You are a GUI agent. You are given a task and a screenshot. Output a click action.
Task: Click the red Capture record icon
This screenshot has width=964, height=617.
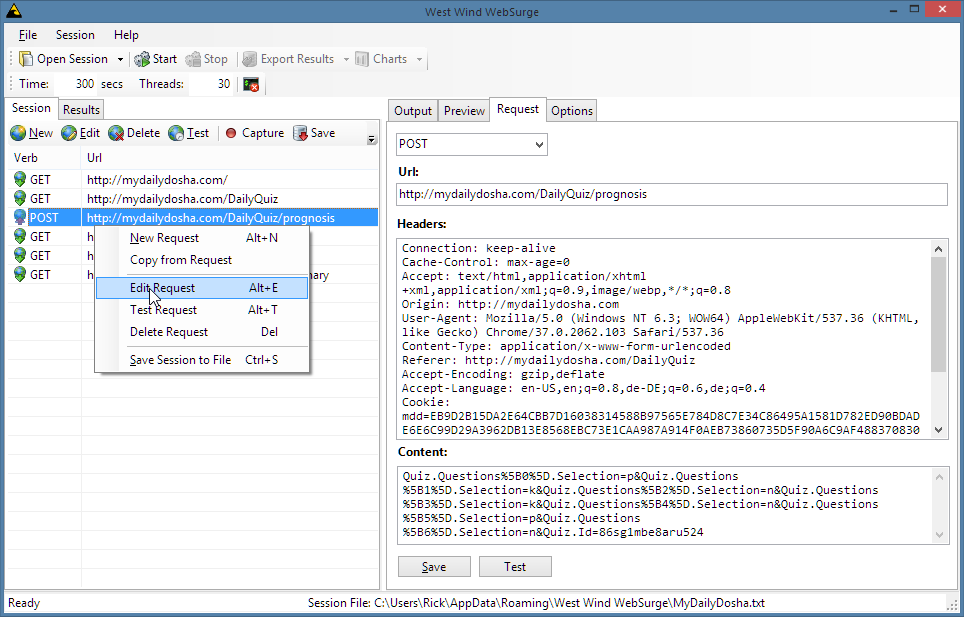pos(231,133)
